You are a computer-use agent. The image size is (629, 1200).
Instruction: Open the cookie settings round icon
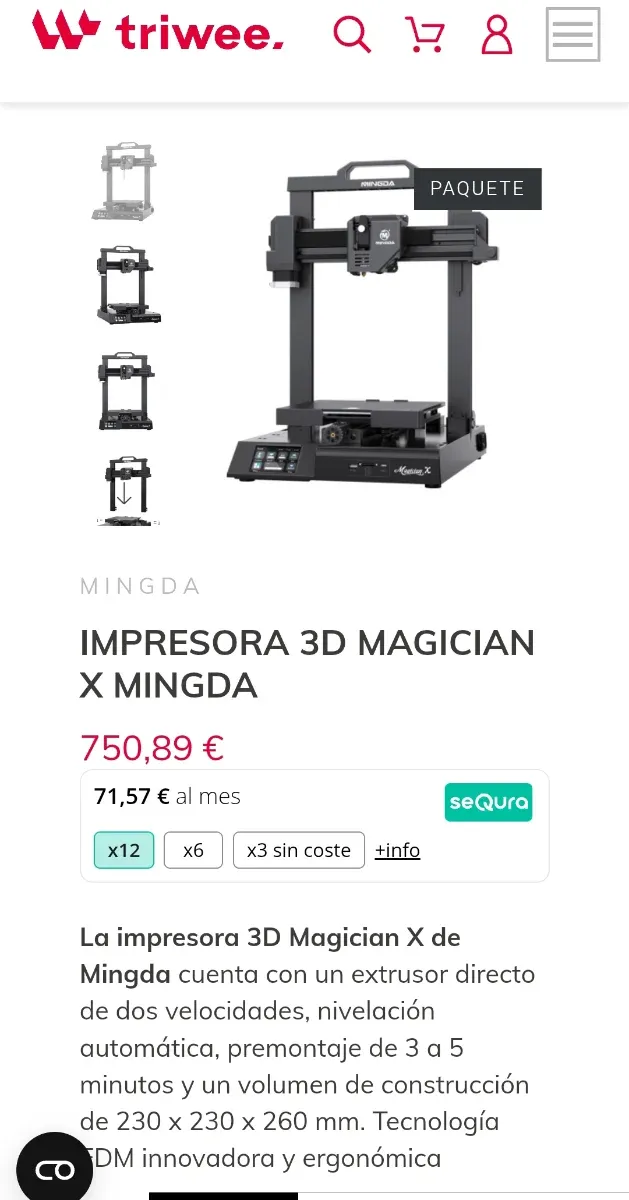pos(54,1169)
